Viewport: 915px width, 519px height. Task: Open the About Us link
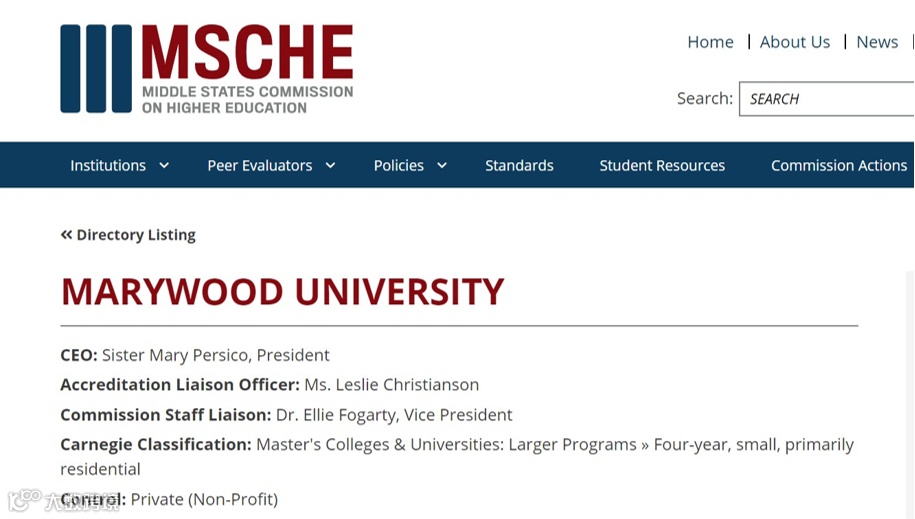(794, 42)
